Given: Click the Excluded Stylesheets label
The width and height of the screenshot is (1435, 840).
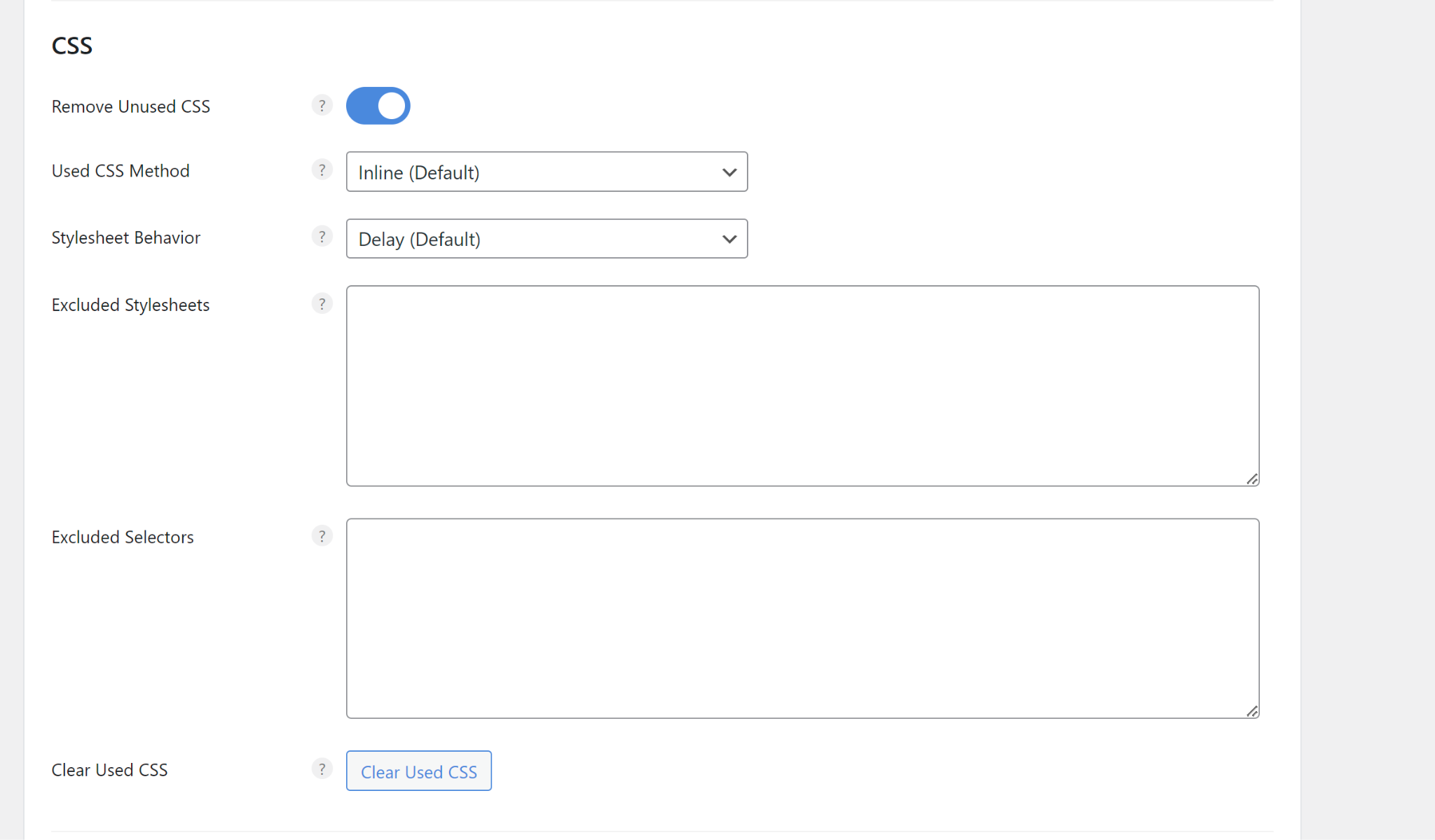Looking at the screenshot, I should tap(130, 305).
